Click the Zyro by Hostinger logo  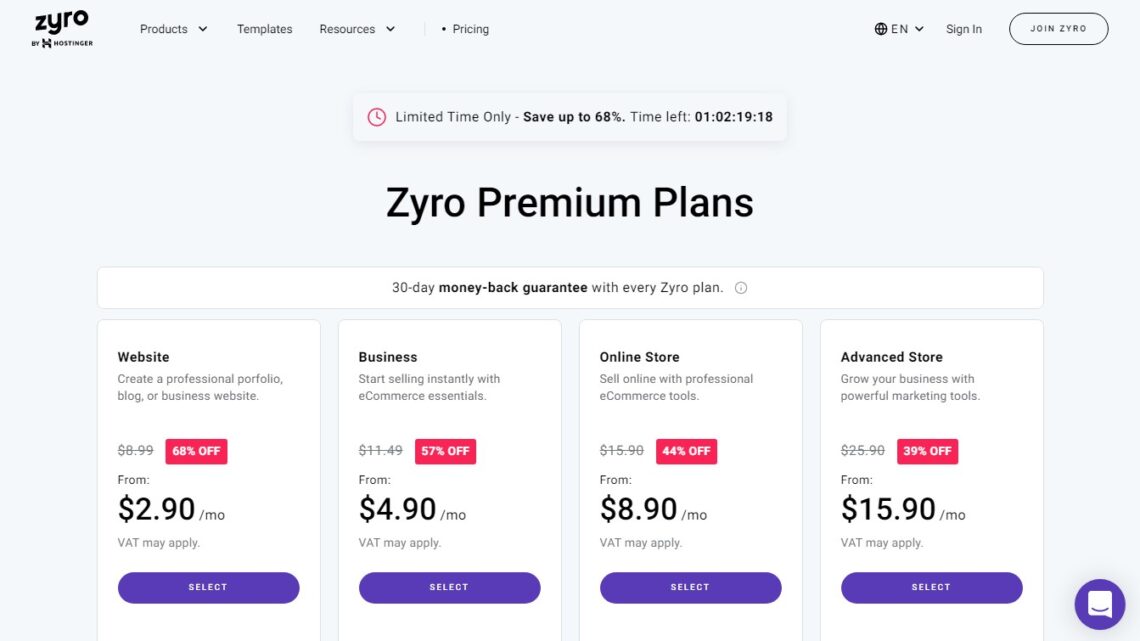[62, 29]
